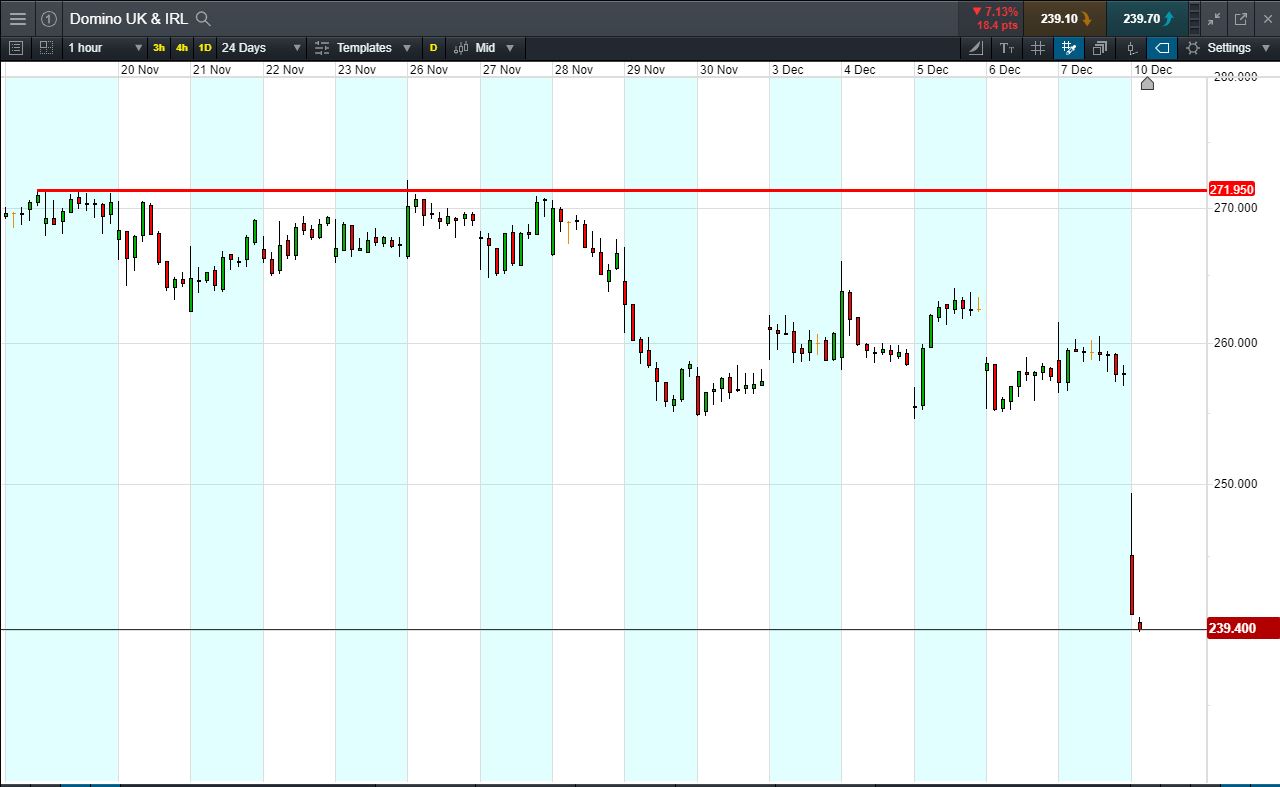Click the sell price 239.10 button
Image resolution: width=1280 pixels, height=787 pixels.
(x=1065, y=18)
